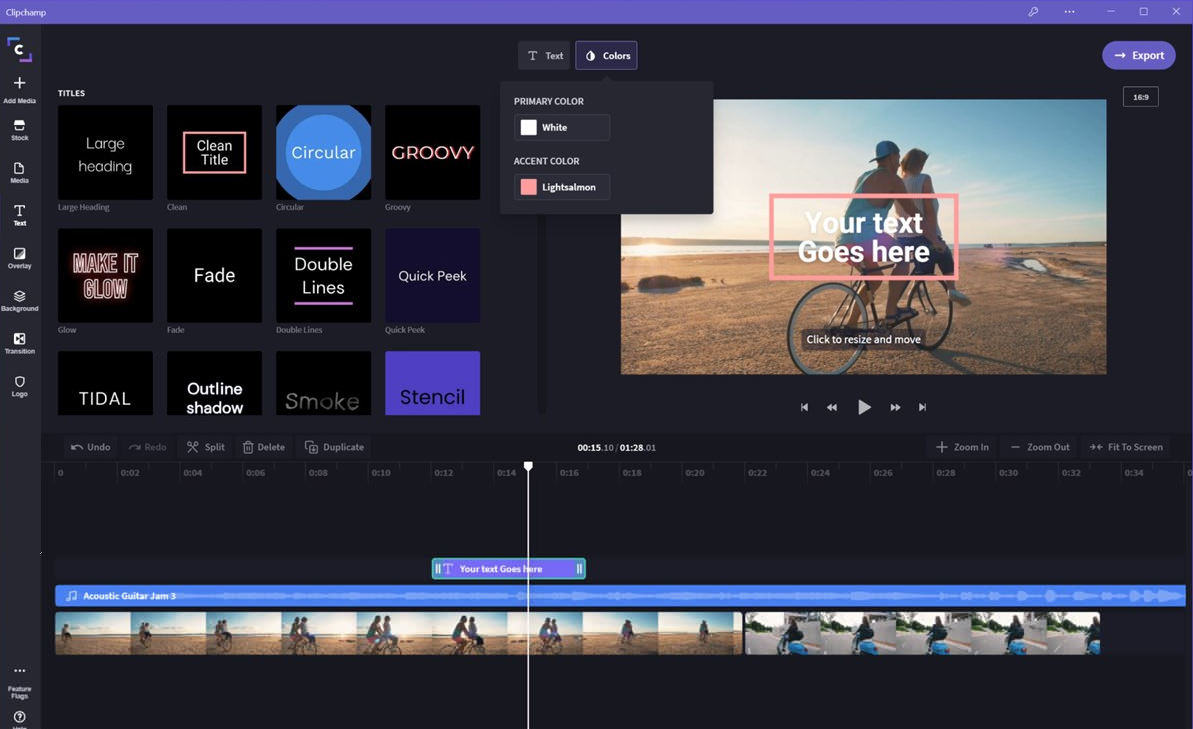Open the 16:9 aspect ratio selector
The image size is (1193, 729).
point(1140,96)
